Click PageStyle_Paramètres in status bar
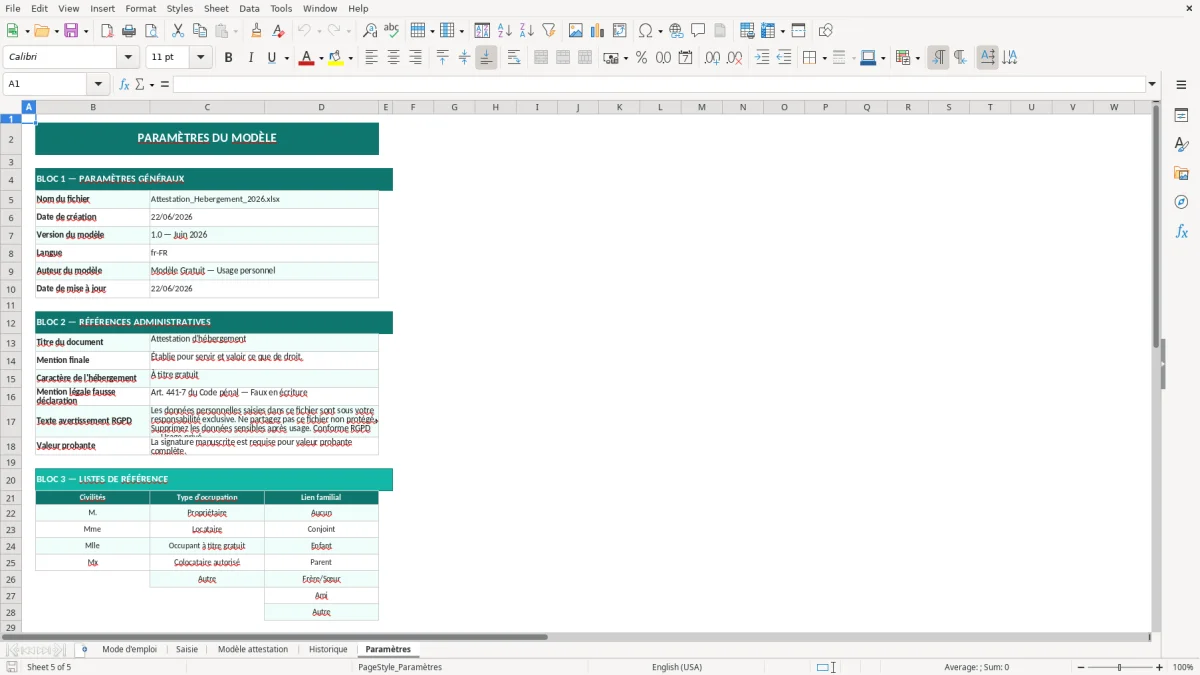The image size is (1200, 675). pyautogui.click(x=400, y=667)
